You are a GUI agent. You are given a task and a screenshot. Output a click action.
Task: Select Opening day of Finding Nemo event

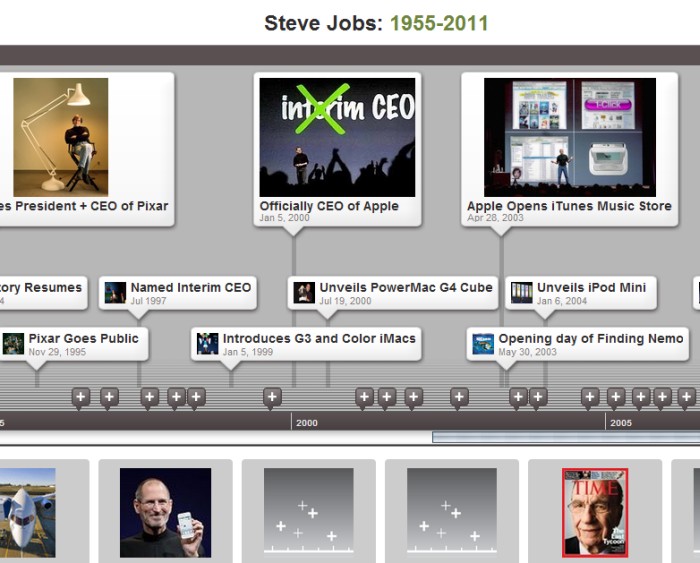click(590, 339)
